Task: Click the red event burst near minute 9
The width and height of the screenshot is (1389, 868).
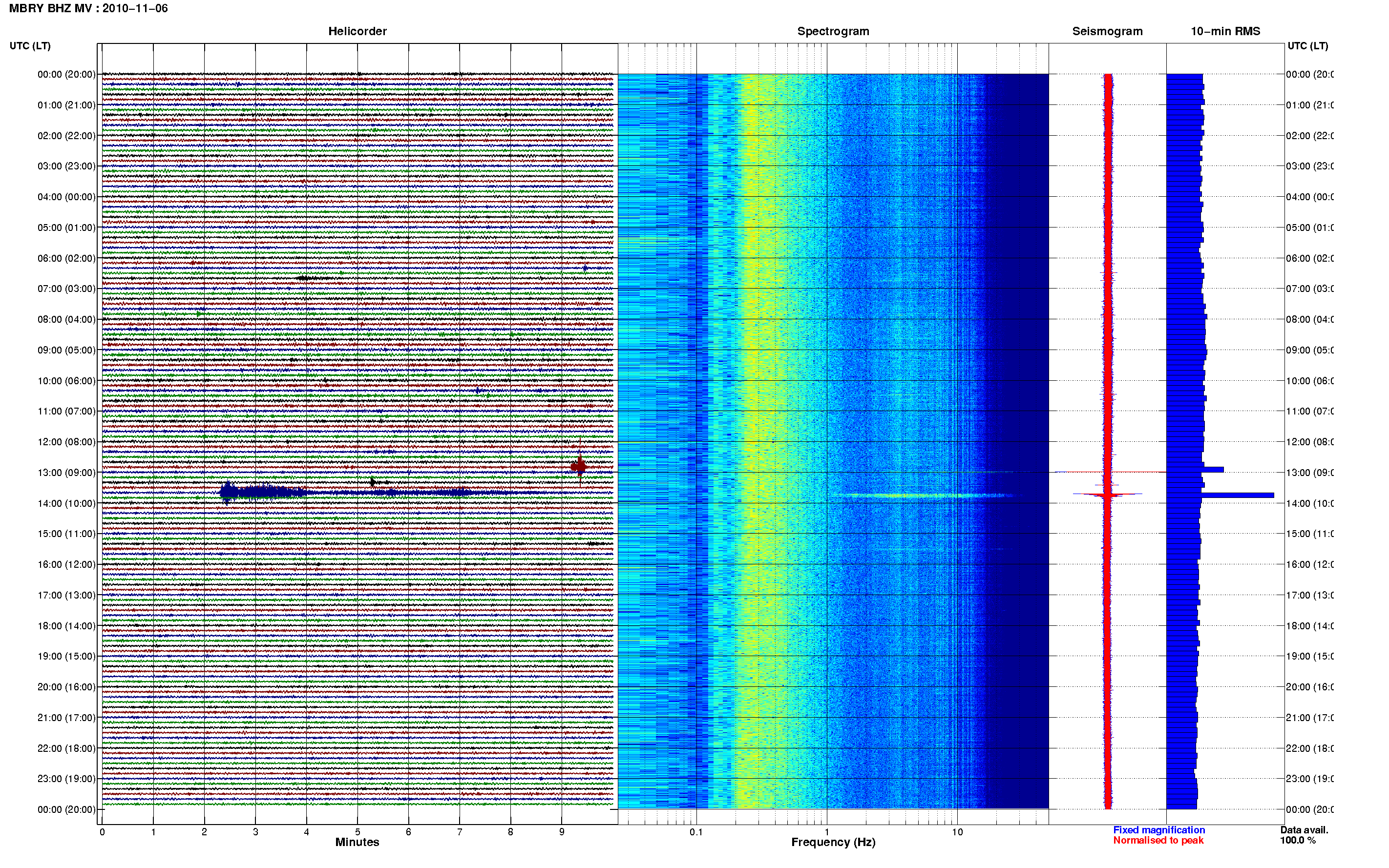Action: point(579,466)
